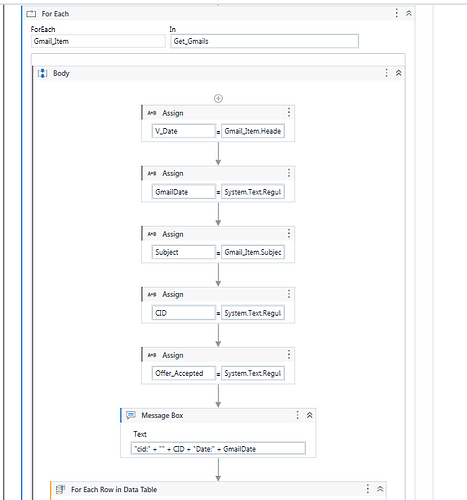Open options of Offer_Accepted Assign activity
This screenshot has width=467, height=500.
pos(289,355)
